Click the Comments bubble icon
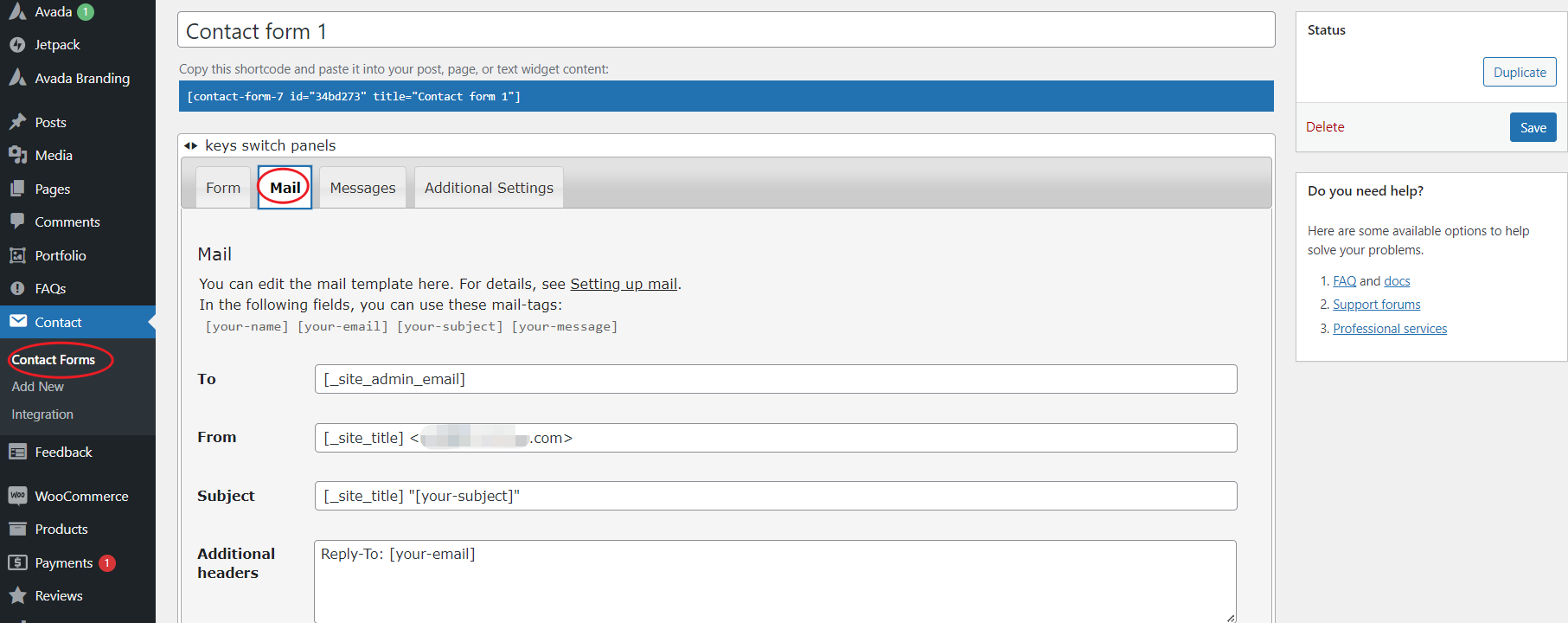The width and height of the screenshot is (1568, 623). 17,222
